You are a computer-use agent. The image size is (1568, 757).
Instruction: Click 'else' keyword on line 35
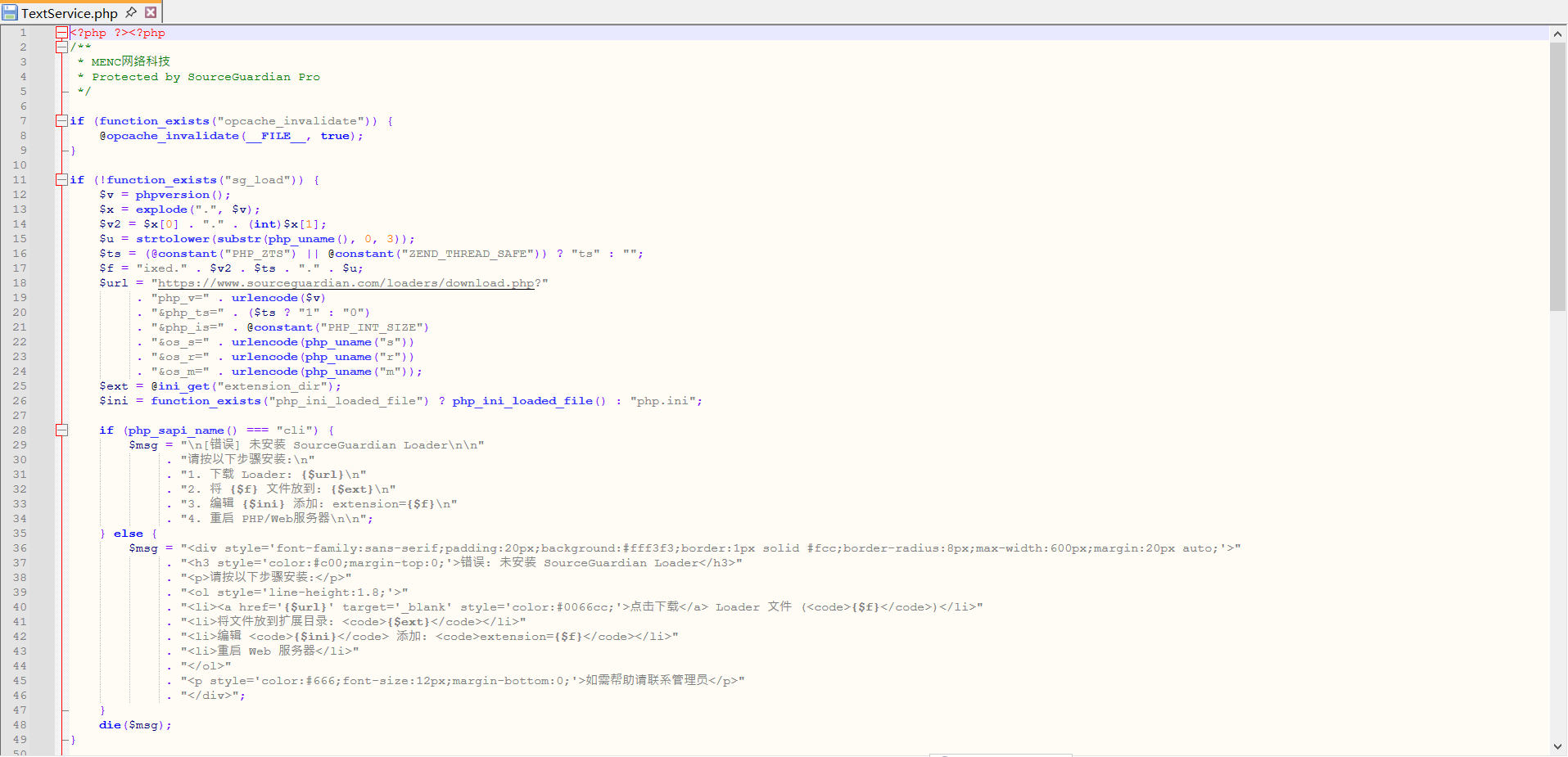tap(129, 534)
